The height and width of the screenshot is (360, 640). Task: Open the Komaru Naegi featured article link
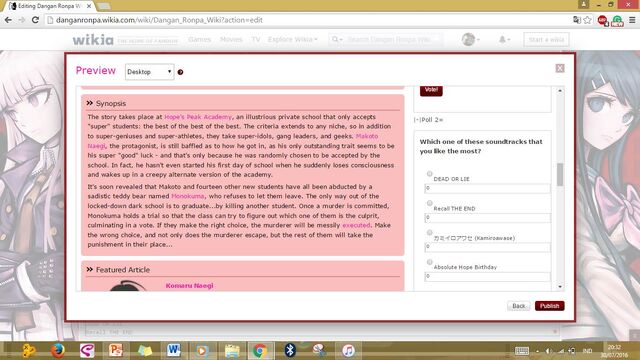[x=189, y=286]
